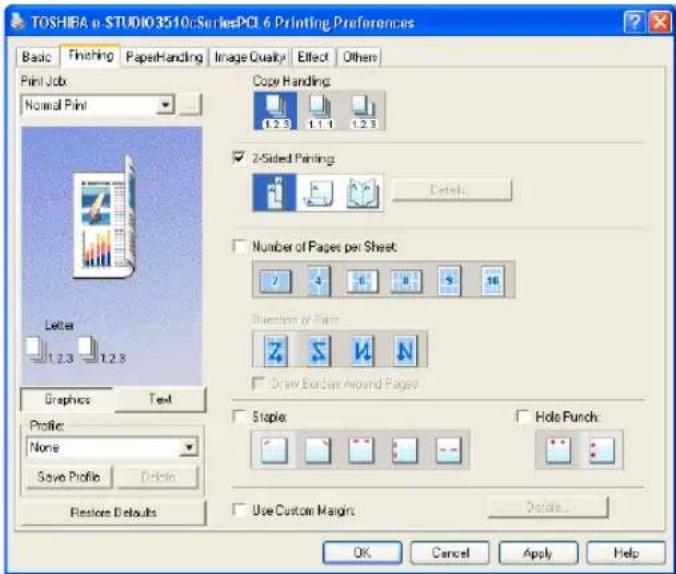Select 2 pages per sheet icon

[x=275, y=281]
